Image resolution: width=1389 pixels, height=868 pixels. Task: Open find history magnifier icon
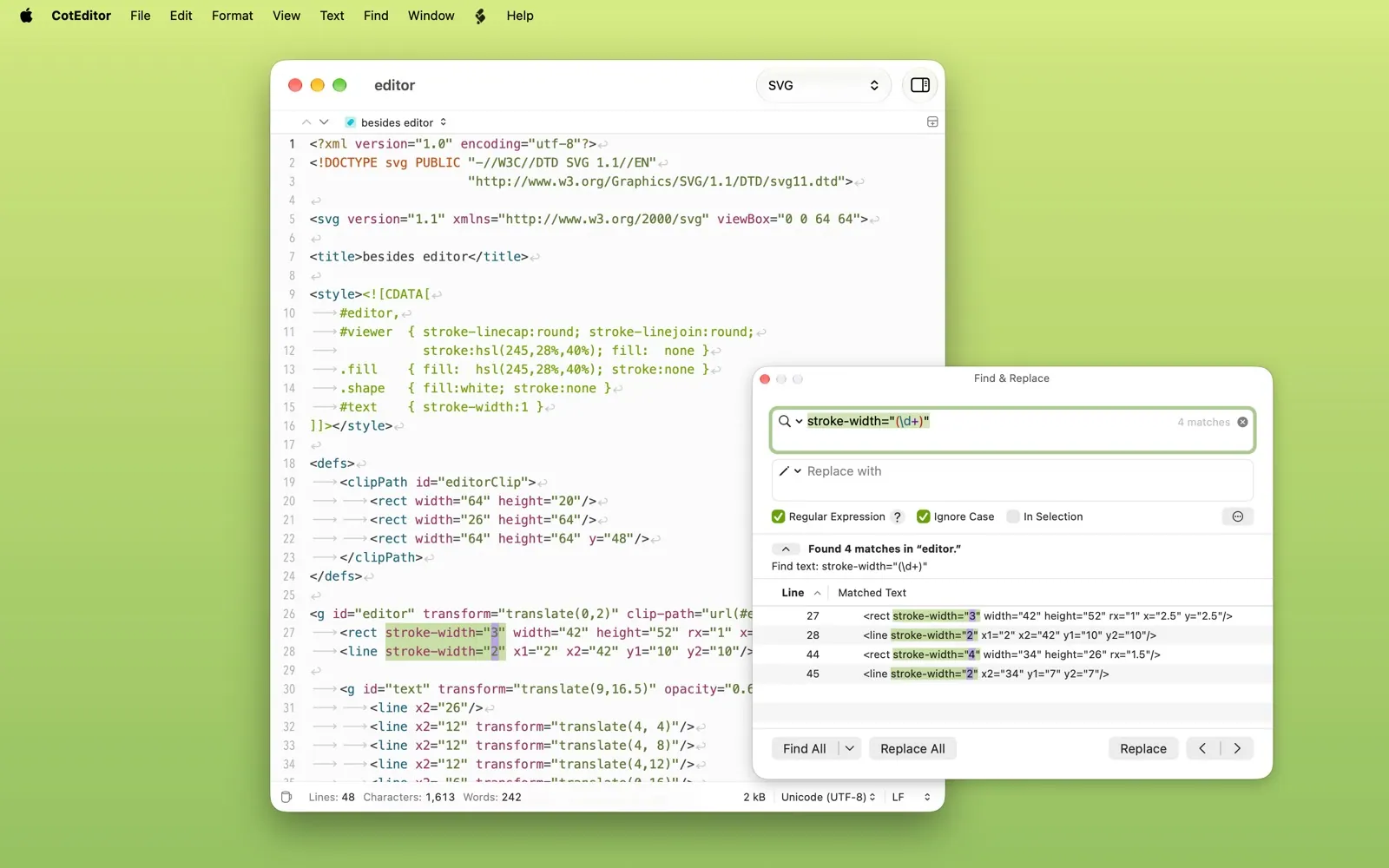tap(789, 421)
